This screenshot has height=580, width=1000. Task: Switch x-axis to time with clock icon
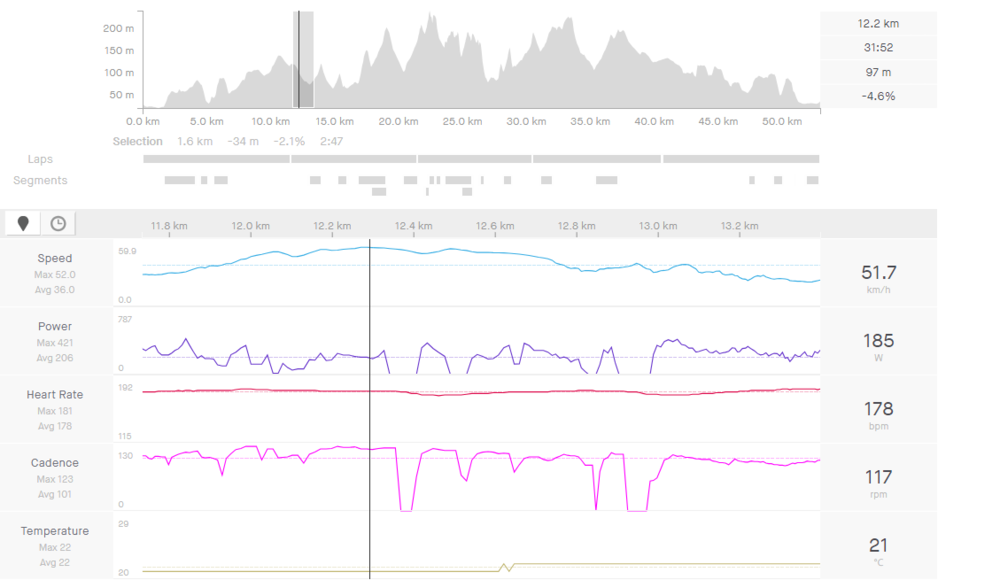[x=58, y=223]
